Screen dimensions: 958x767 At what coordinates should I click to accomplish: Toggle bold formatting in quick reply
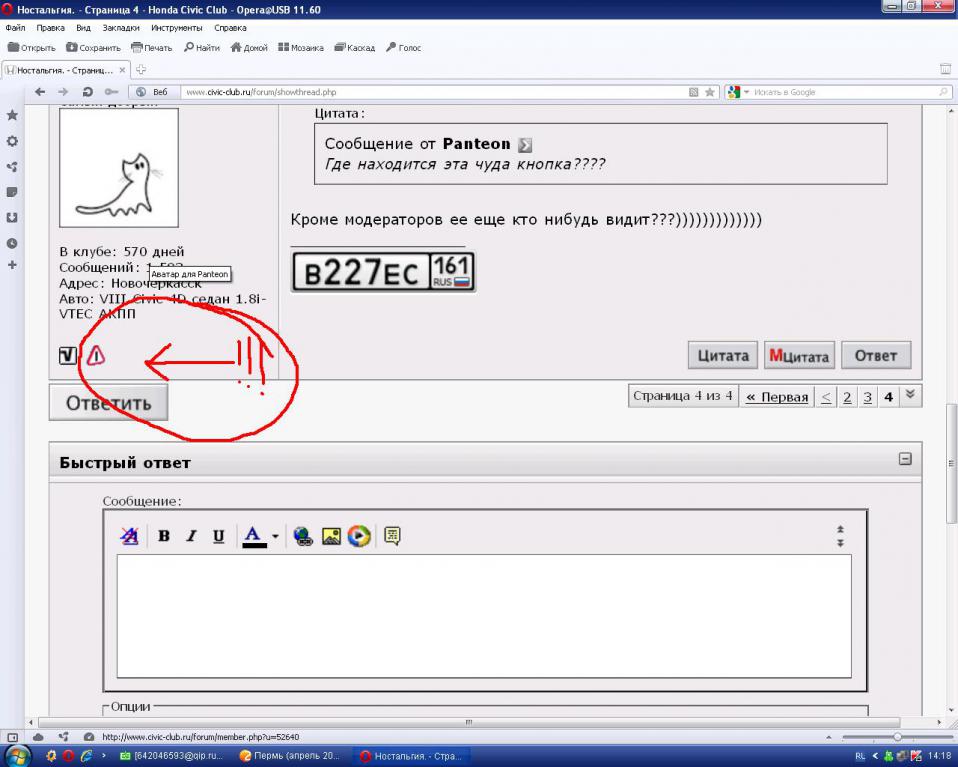click(x=164, y=536)
